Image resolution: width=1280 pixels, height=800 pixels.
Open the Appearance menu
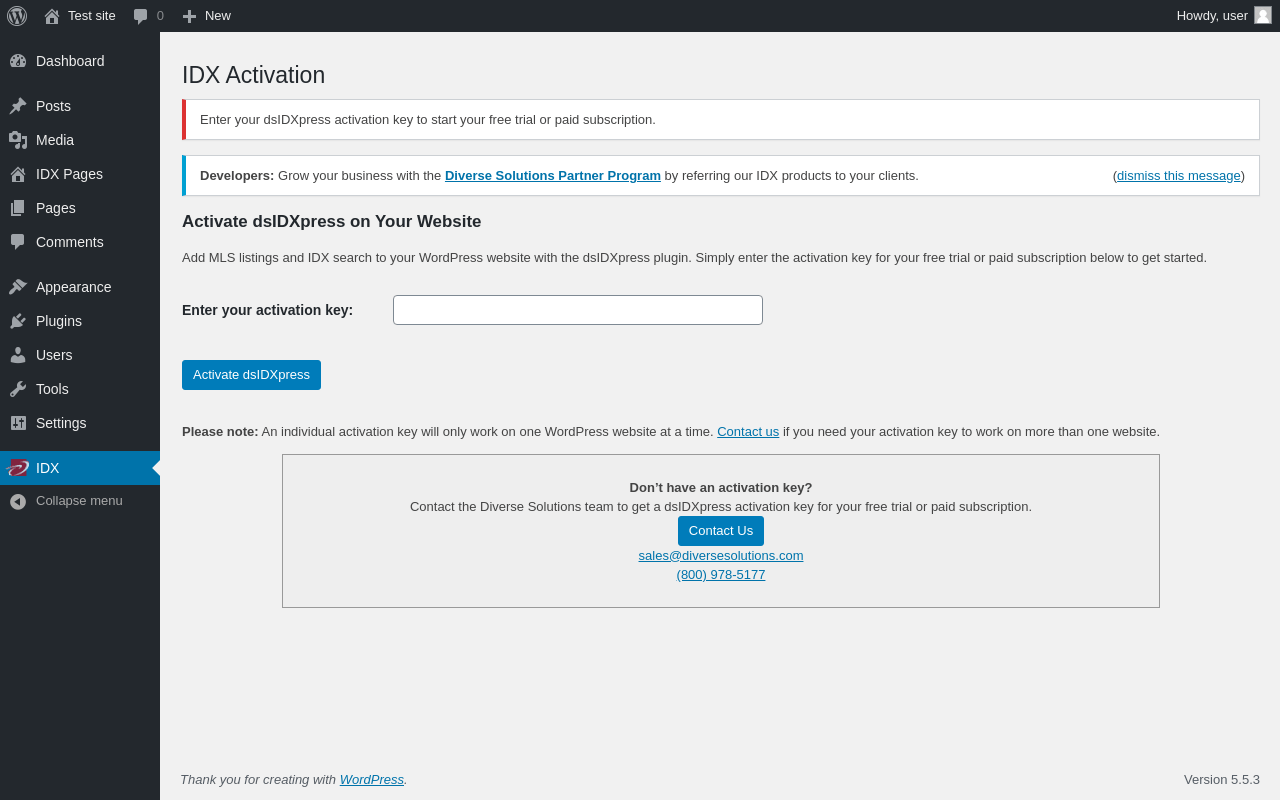pyautogui.click(x=80, y=287)
